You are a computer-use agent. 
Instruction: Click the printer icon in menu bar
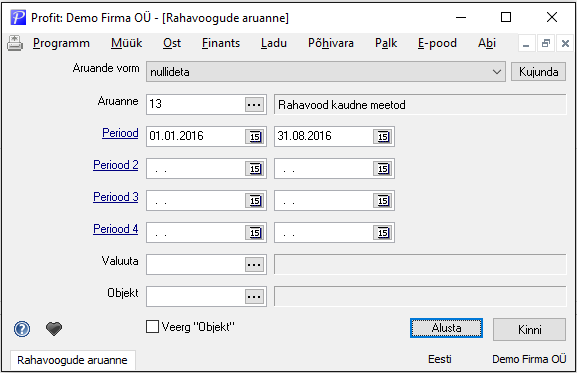click(x=15, y=43)
